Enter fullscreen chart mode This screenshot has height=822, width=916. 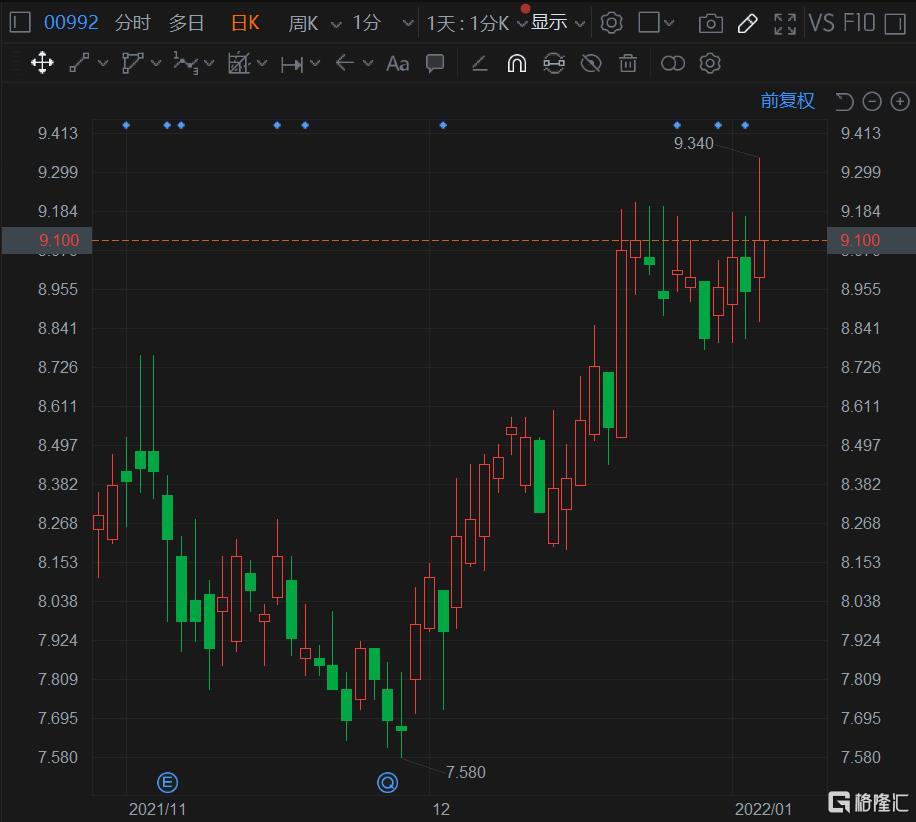[785, 23]
